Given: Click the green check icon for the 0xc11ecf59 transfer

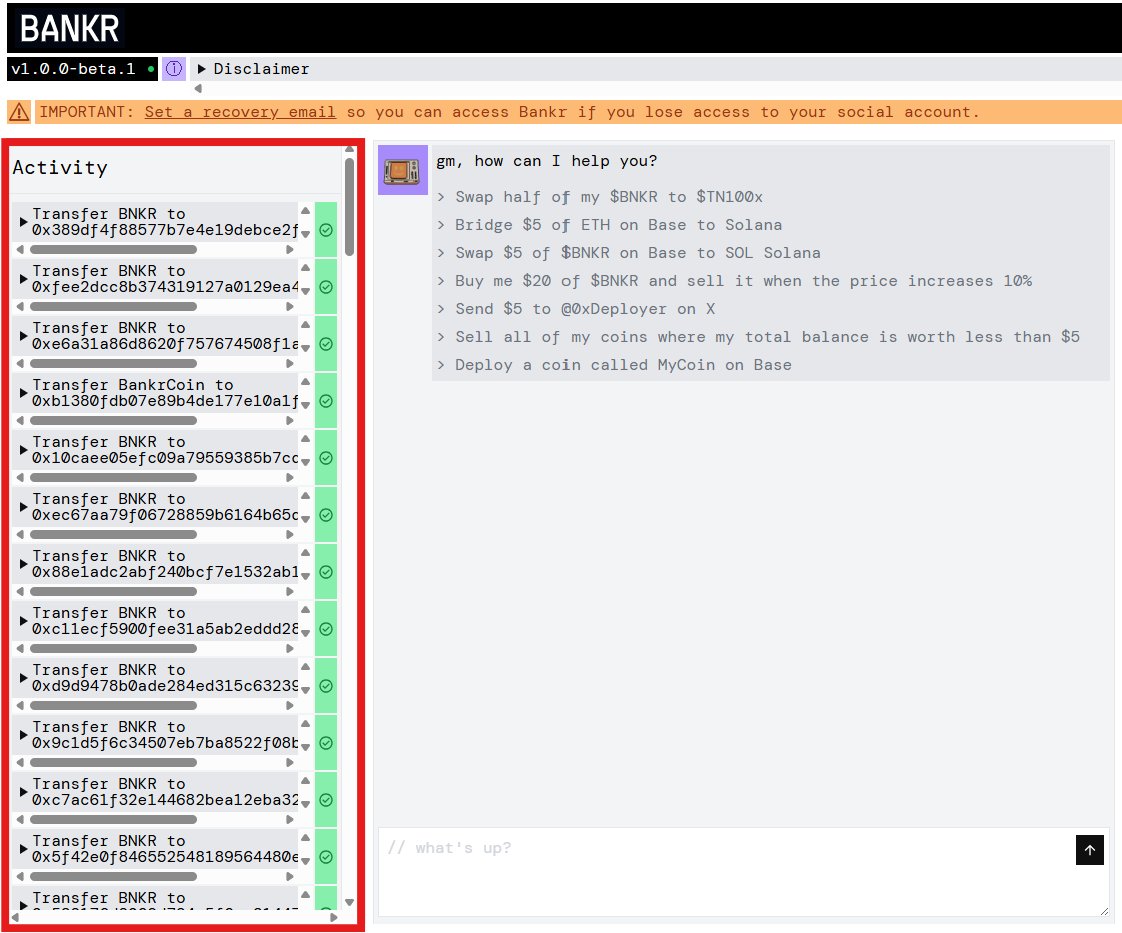Looking at the screenshot, I should coord(326,629).
